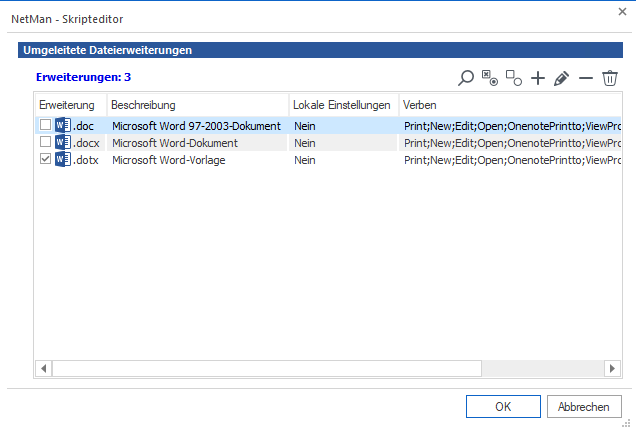The image size is (636, 434).
Task: Click the deselect all entries icon
Action: click(514, 78)
